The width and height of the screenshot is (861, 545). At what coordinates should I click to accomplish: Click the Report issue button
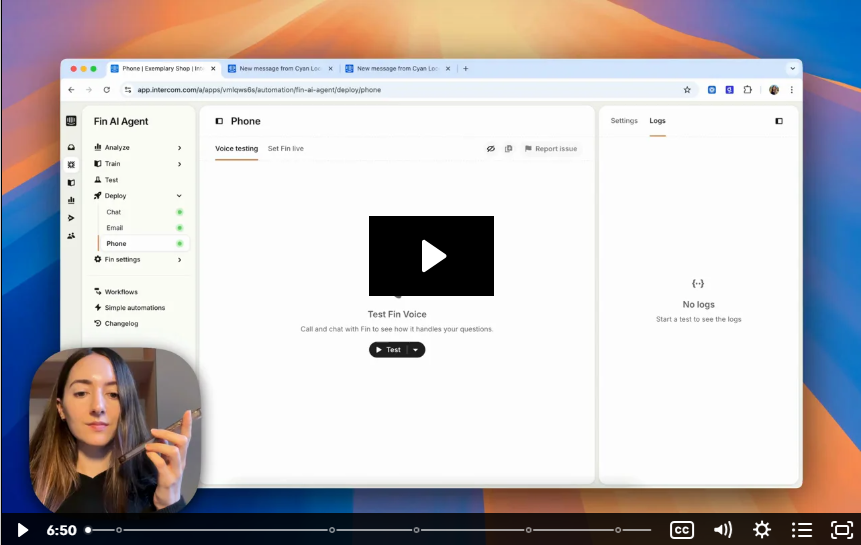(x=551, y=149)
